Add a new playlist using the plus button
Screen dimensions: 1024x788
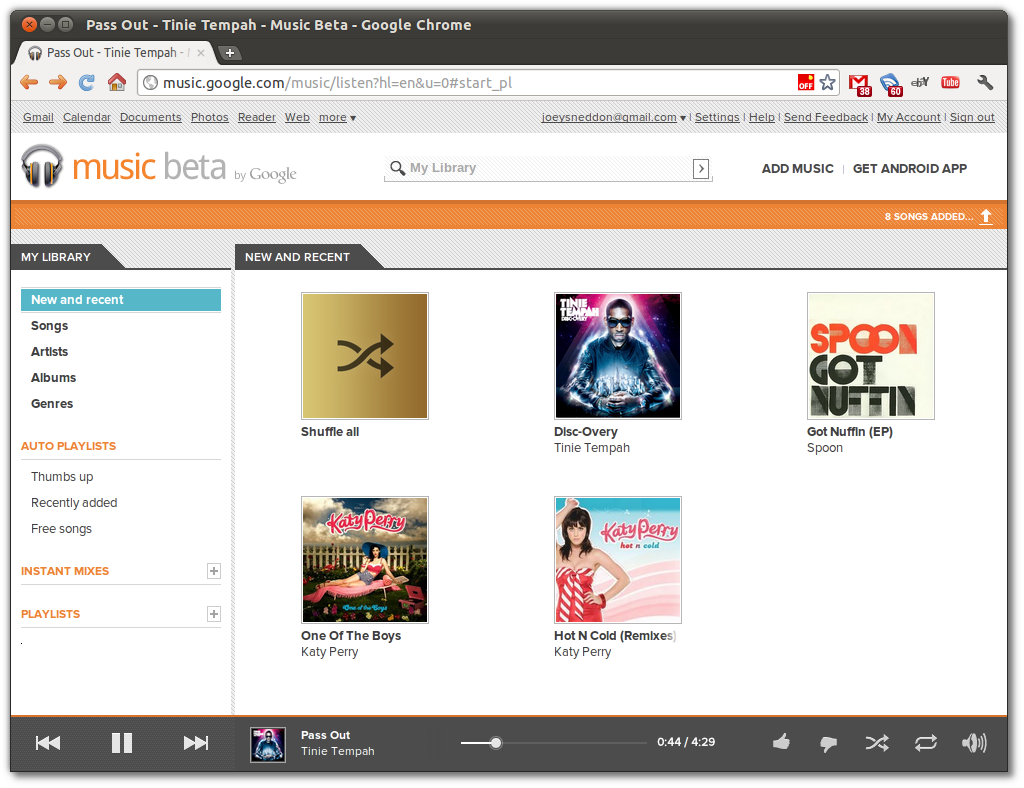pyautogui.click(x=213, y=613)
